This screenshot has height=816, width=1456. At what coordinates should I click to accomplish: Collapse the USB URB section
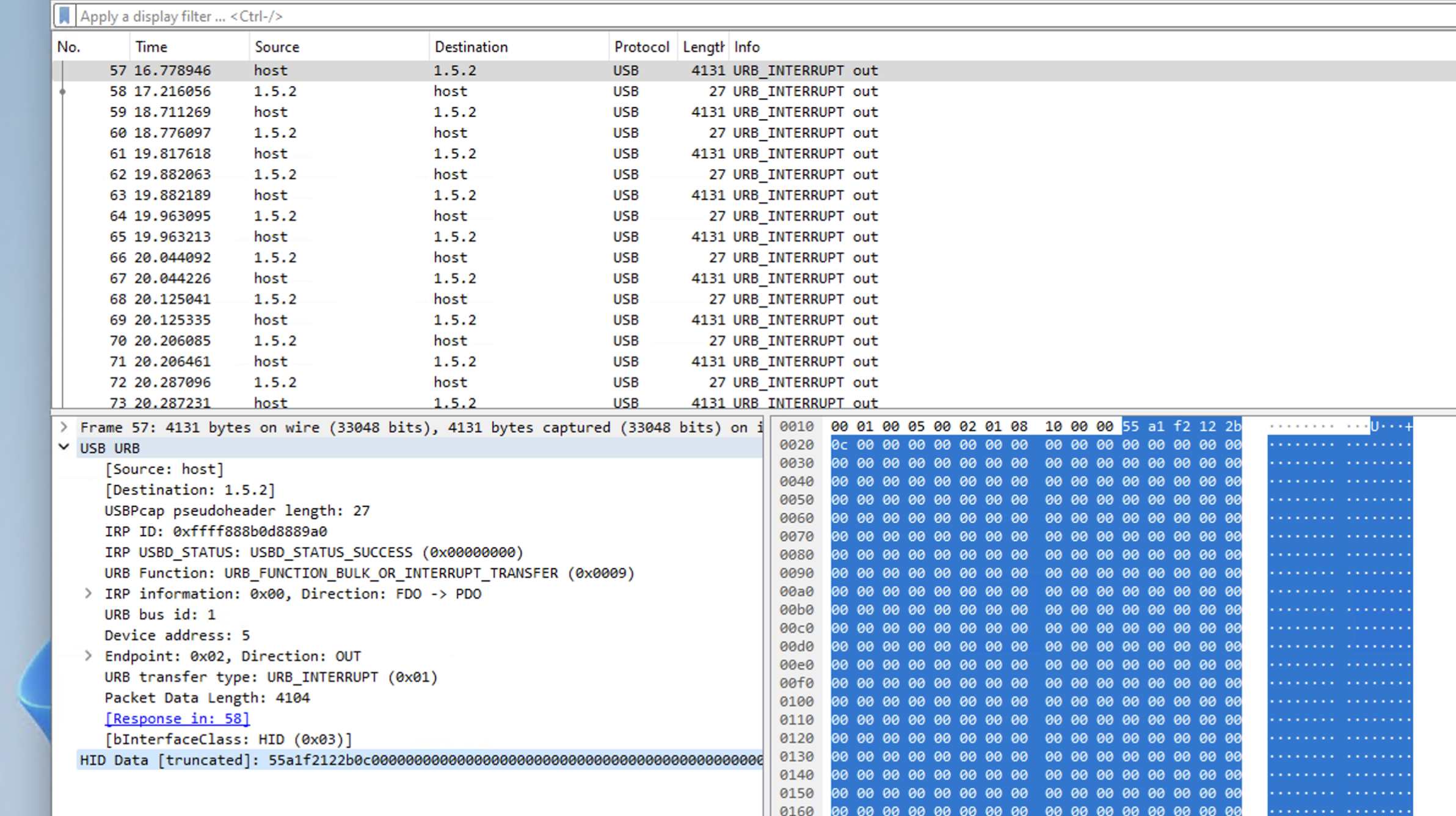pyautogui.click(x=64, y=447)
